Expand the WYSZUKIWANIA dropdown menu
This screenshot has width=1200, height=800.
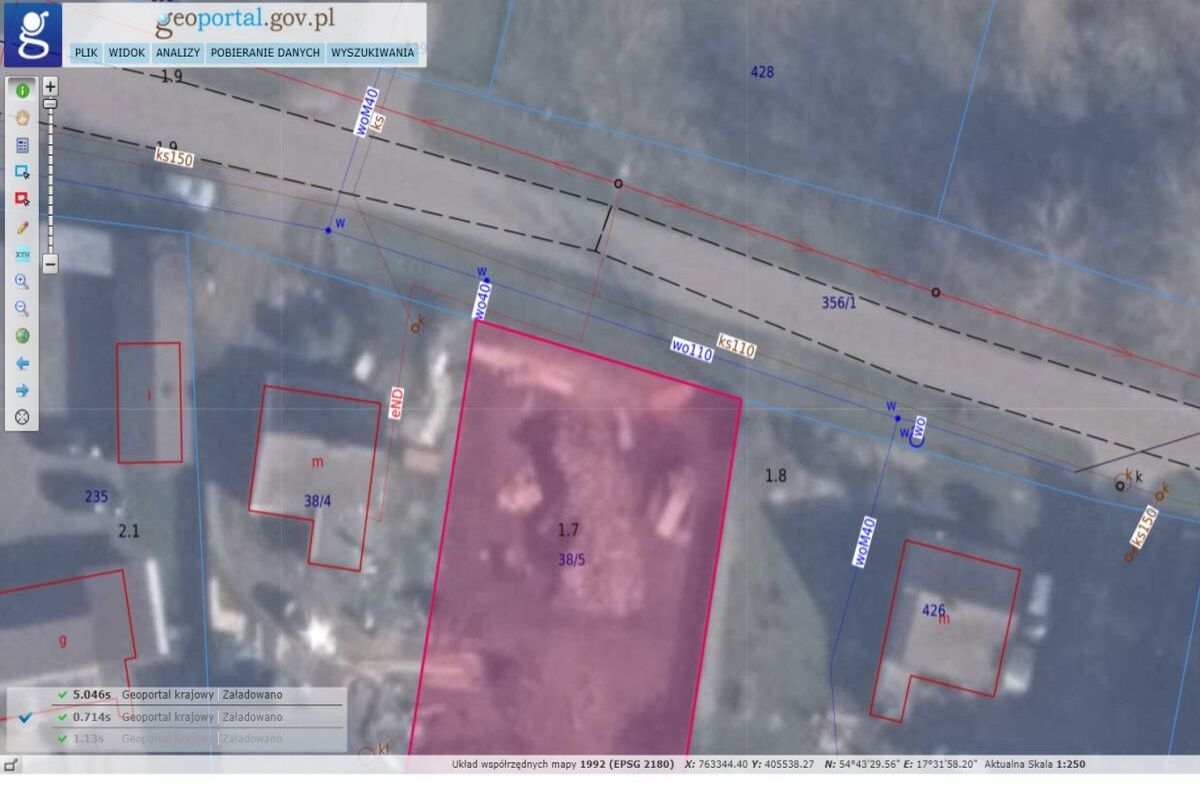372,53
